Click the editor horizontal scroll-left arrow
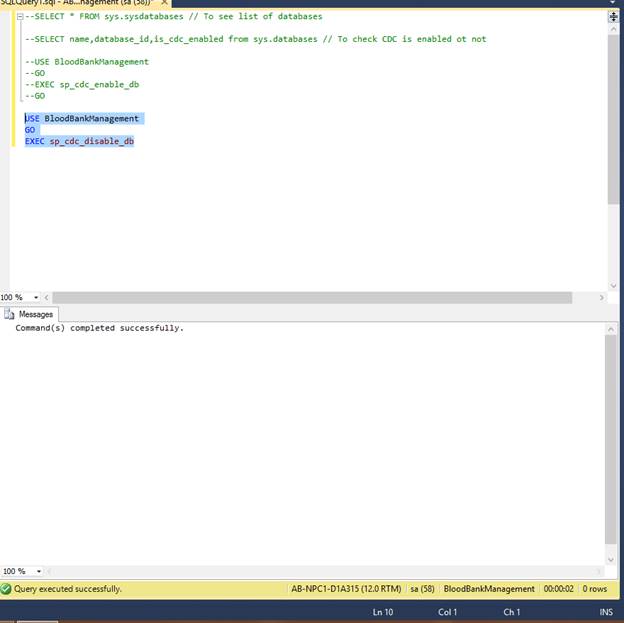624x623 pixels. pyautogui.click(x=47, y=297)
